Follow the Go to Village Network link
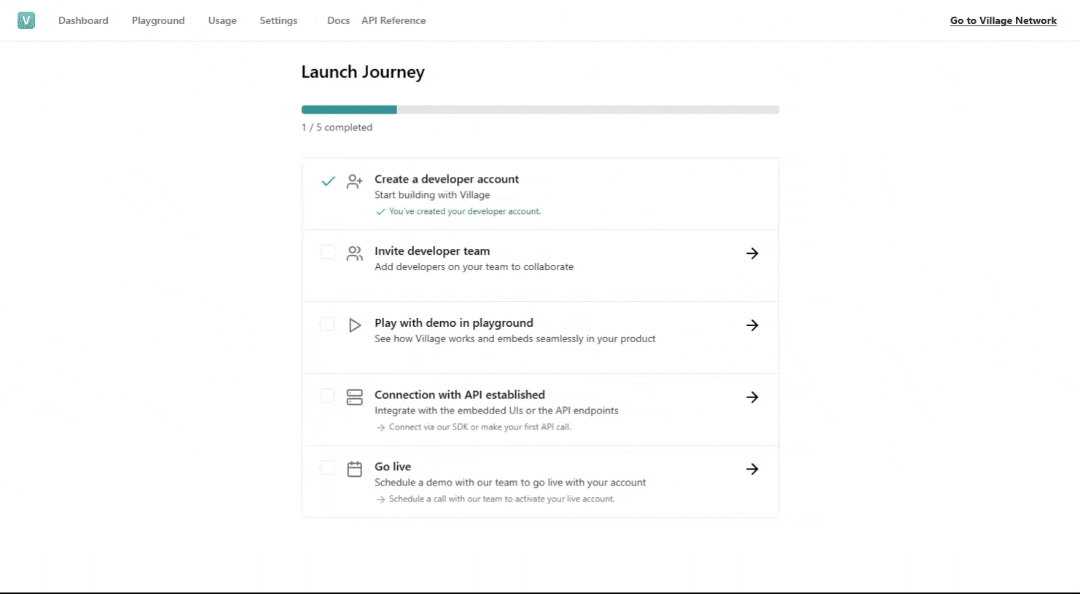1080x594 pixels. 1003,21
